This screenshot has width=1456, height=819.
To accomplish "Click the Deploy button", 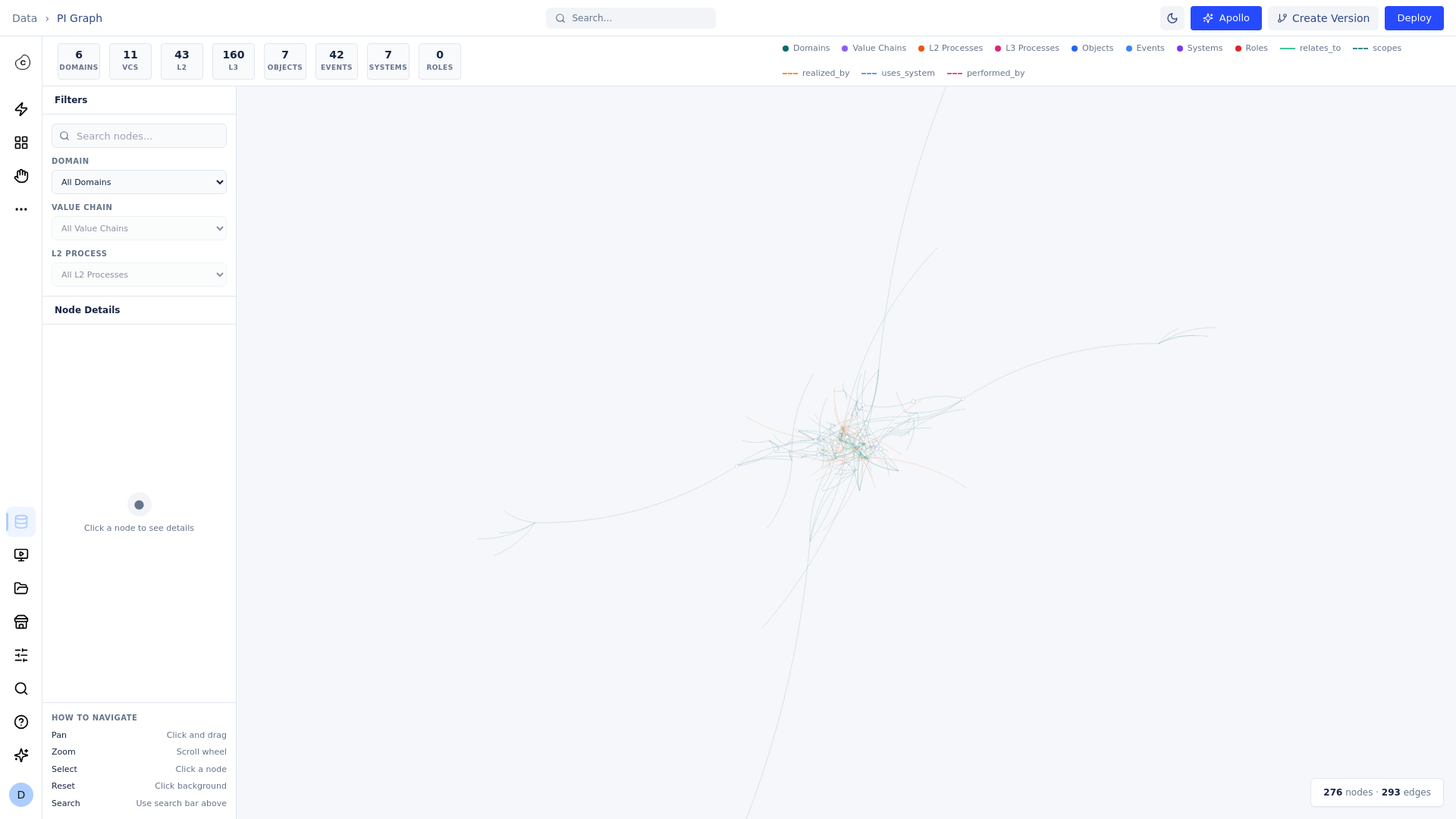I will pyautogui.click(x=1414, y=18).
